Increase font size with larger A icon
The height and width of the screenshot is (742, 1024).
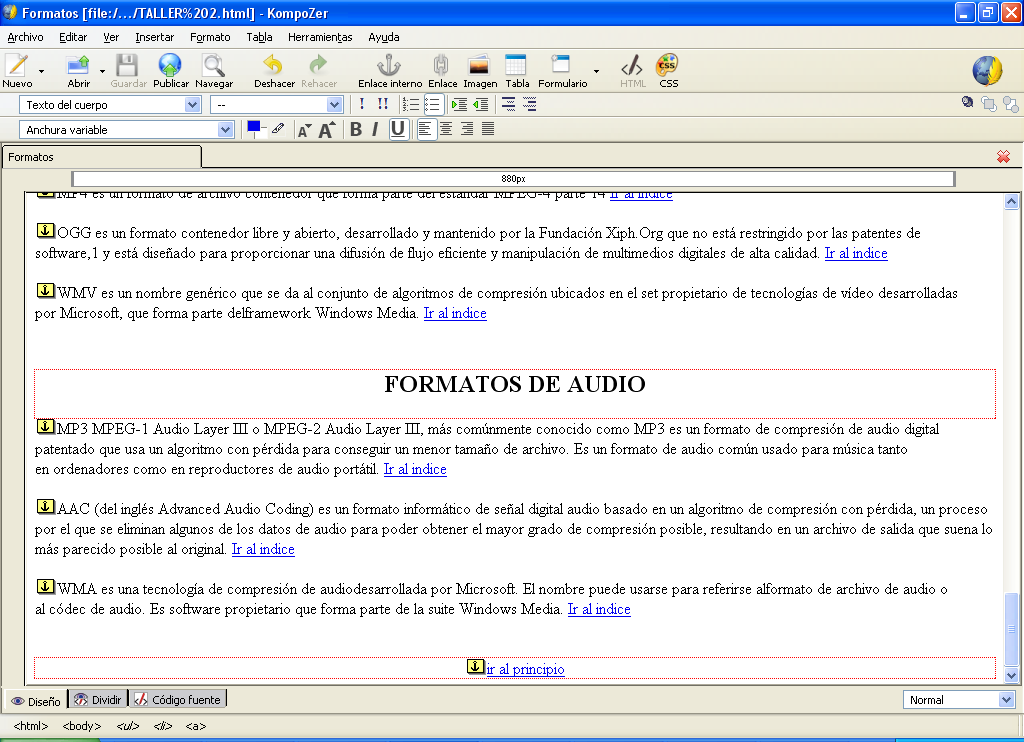click(327, 130)
